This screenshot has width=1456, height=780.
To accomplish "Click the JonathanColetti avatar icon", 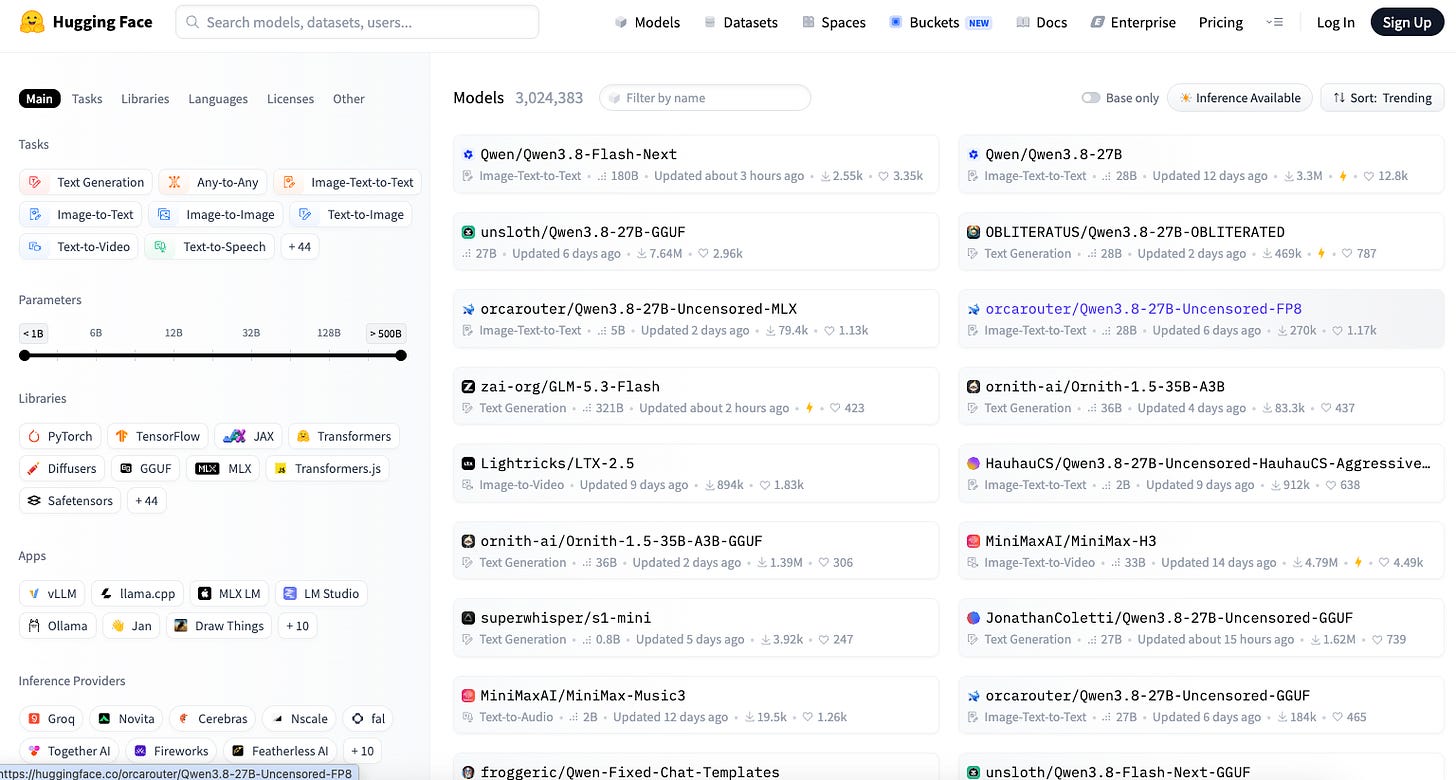I will [x=973, y=618].
